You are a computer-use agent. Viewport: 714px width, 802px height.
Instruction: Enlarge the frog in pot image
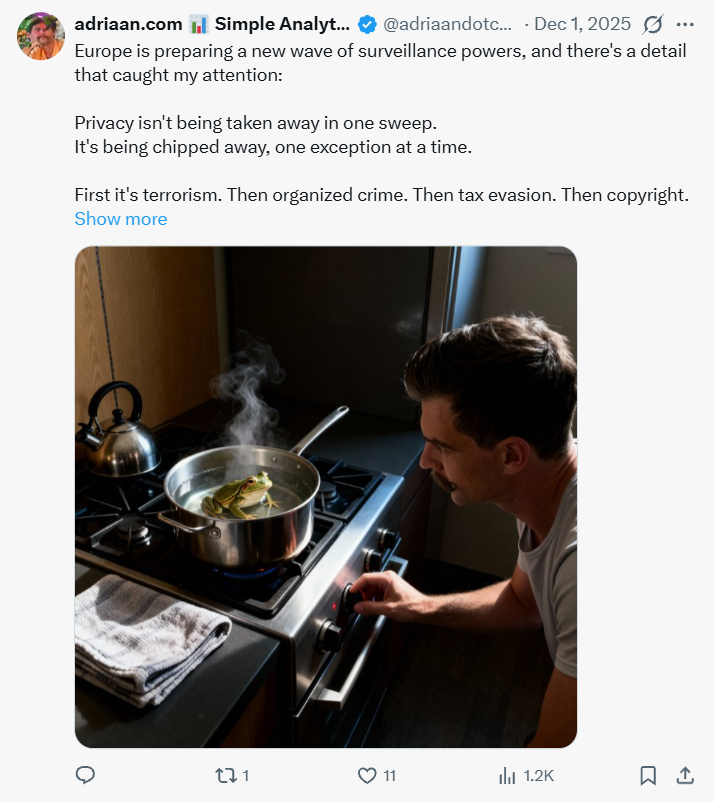(326, 497)
